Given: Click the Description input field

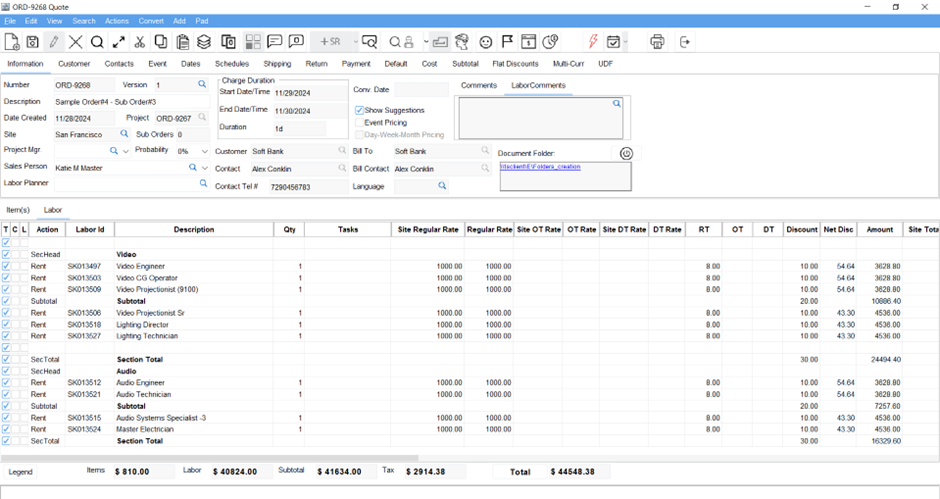Looking at the screenshot, I should tap(130, 102).
